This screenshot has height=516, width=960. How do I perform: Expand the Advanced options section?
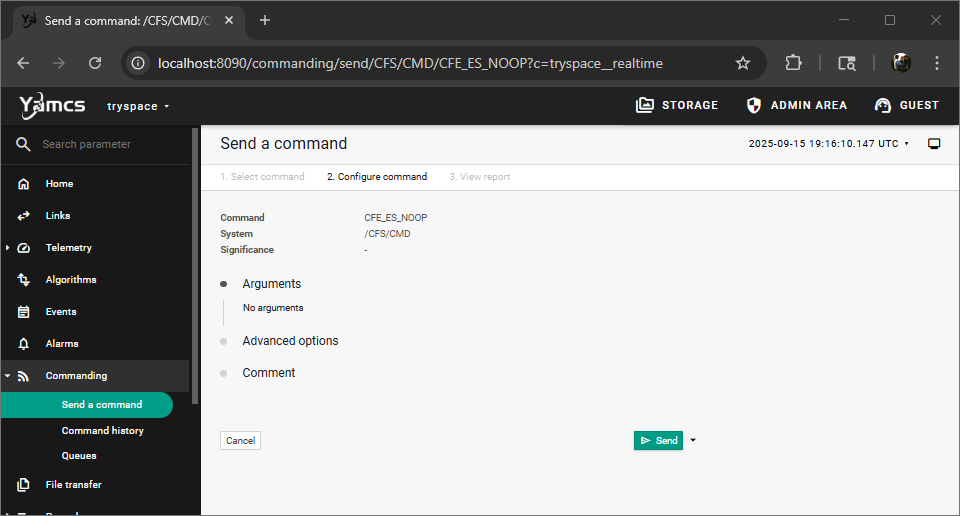(x=290, y=341)
